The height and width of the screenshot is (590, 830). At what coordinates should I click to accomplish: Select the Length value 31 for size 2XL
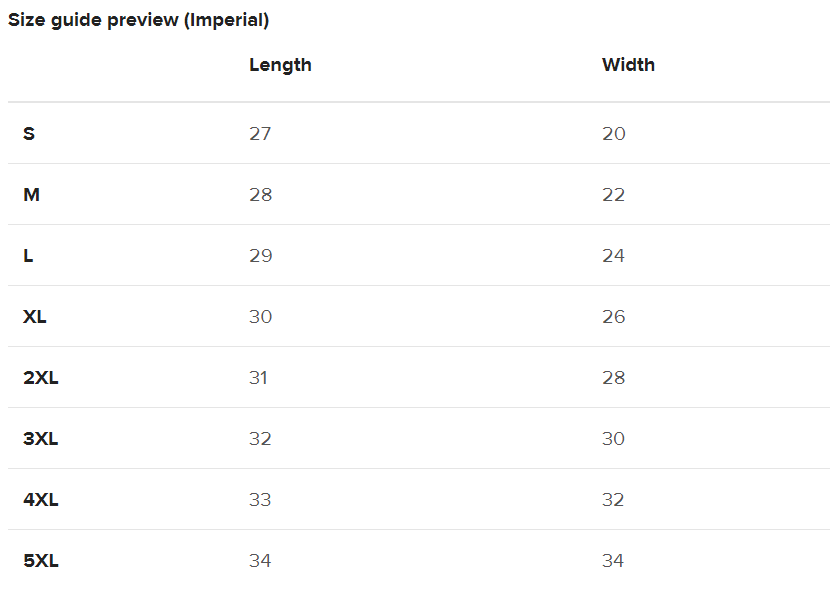(x=258, y=378)
